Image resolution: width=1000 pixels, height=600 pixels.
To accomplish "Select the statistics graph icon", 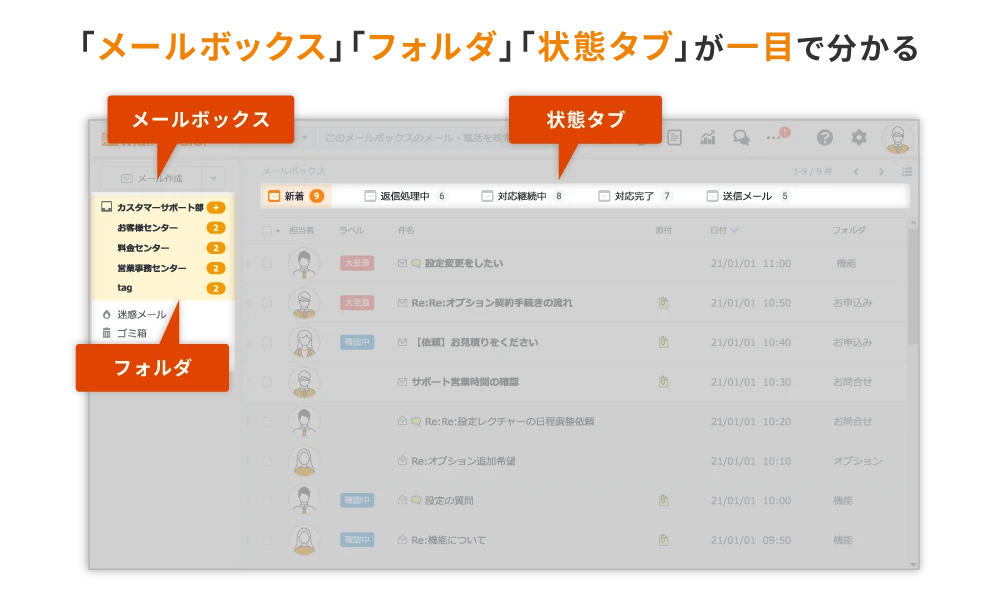I will coord(709,137).
